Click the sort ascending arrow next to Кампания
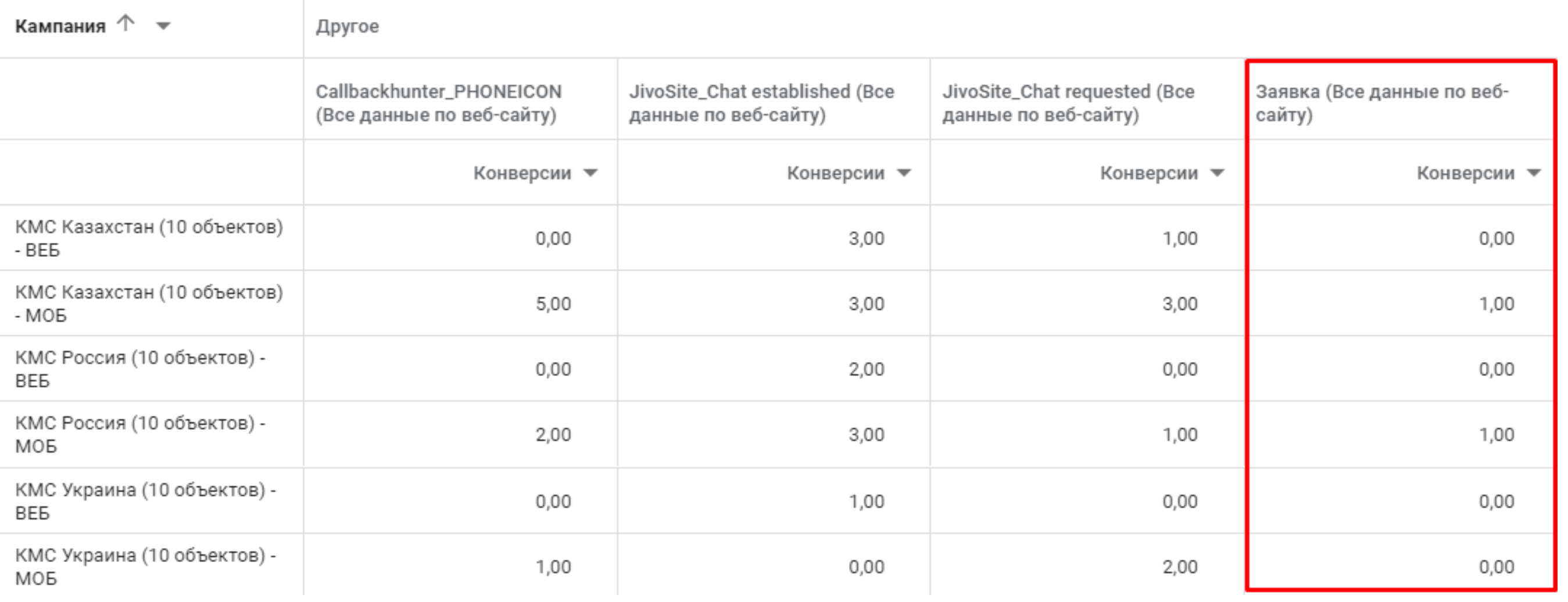Image resolution: width=1568 pixels, height=602 pixels. (x=126, y=24)
